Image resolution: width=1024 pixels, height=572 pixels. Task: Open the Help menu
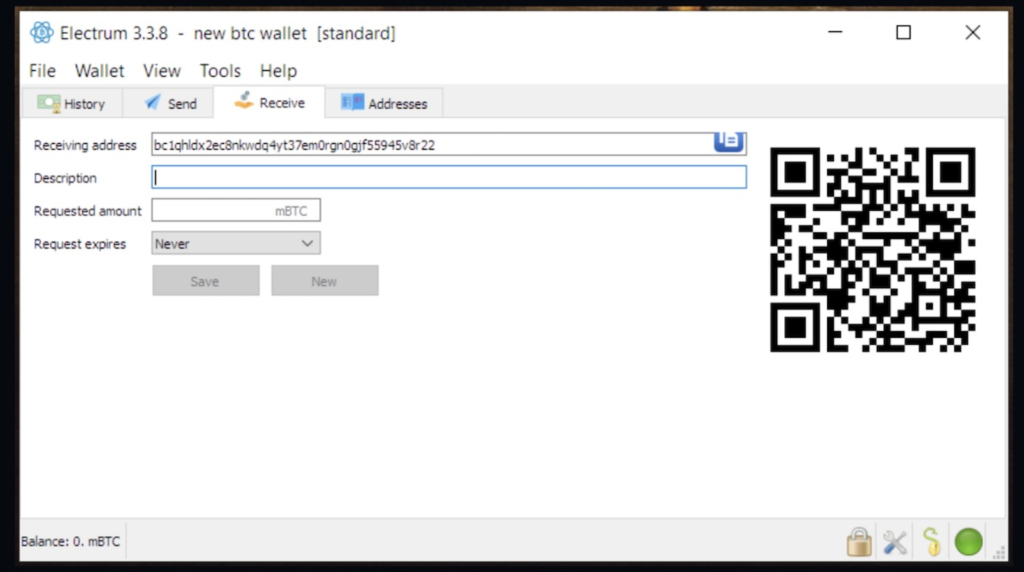[x=278, y=71]
